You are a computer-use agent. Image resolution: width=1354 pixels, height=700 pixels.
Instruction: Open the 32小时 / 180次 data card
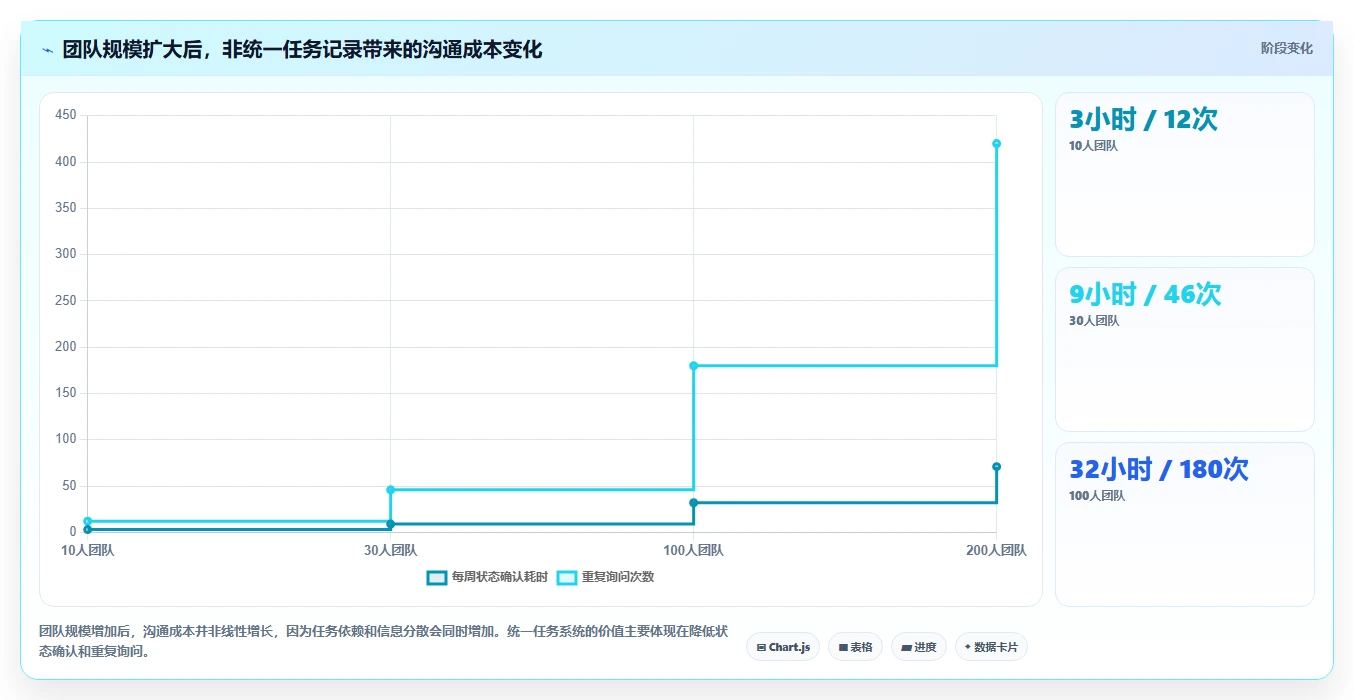1185,524
